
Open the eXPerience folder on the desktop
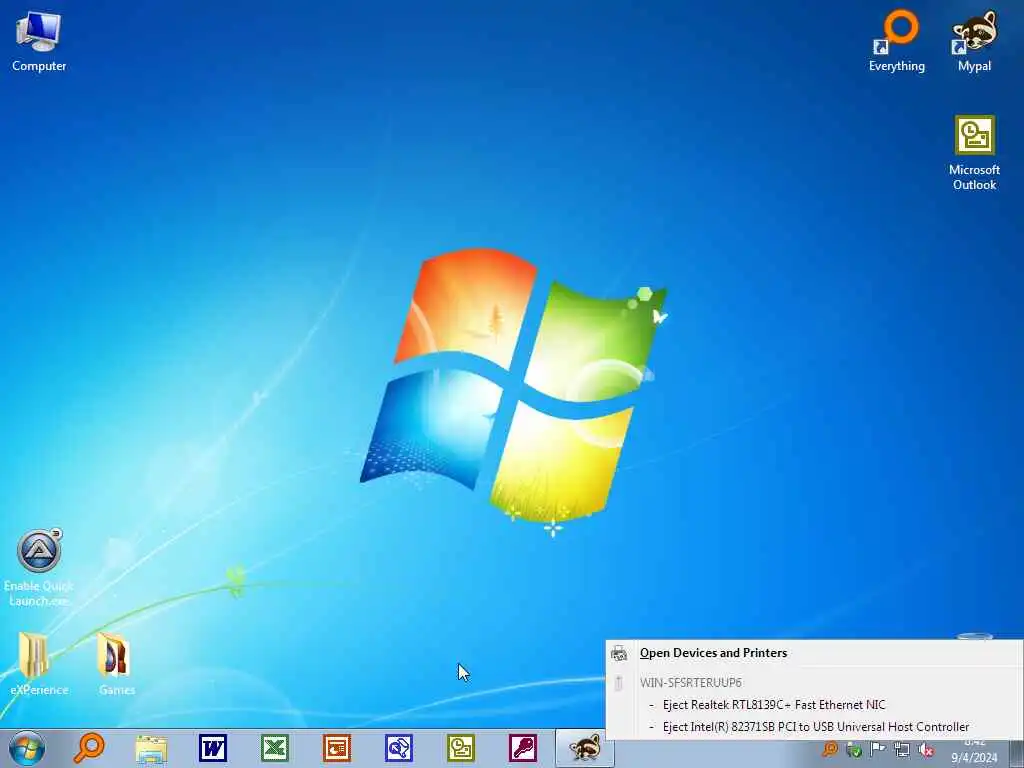pos(39,663)
